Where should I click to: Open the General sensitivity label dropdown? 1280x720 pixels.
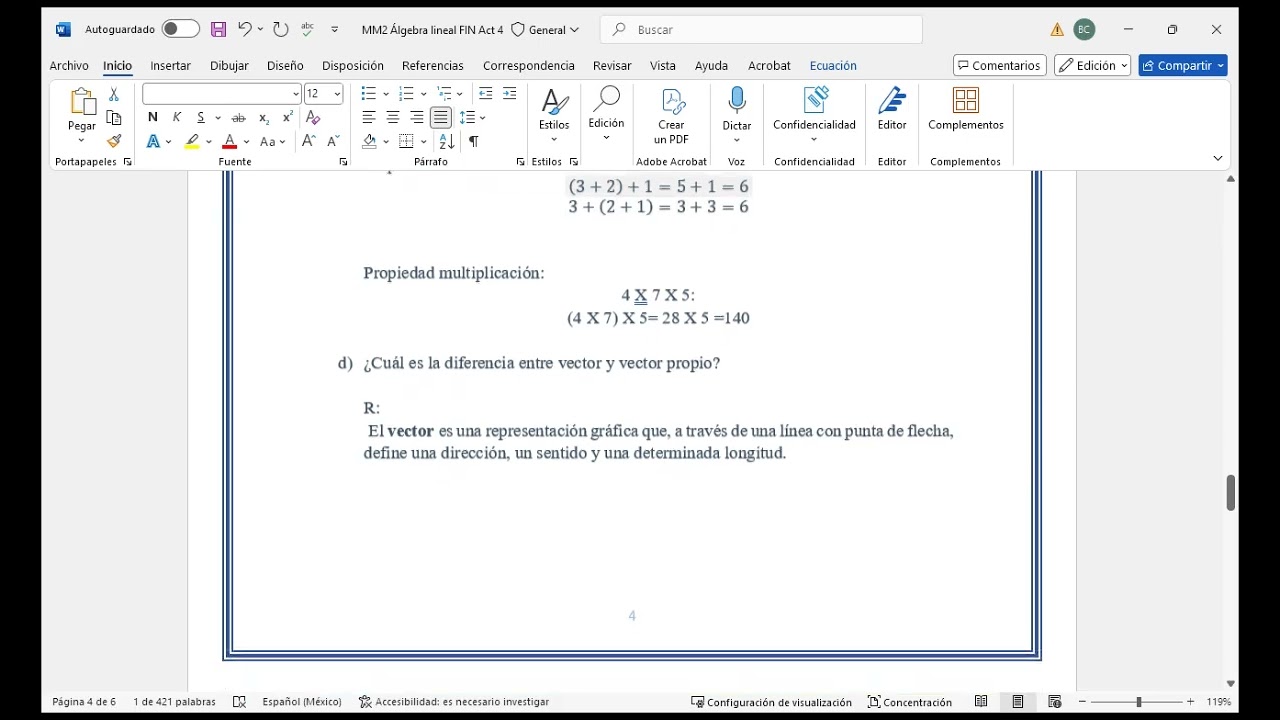pos(545,30)
